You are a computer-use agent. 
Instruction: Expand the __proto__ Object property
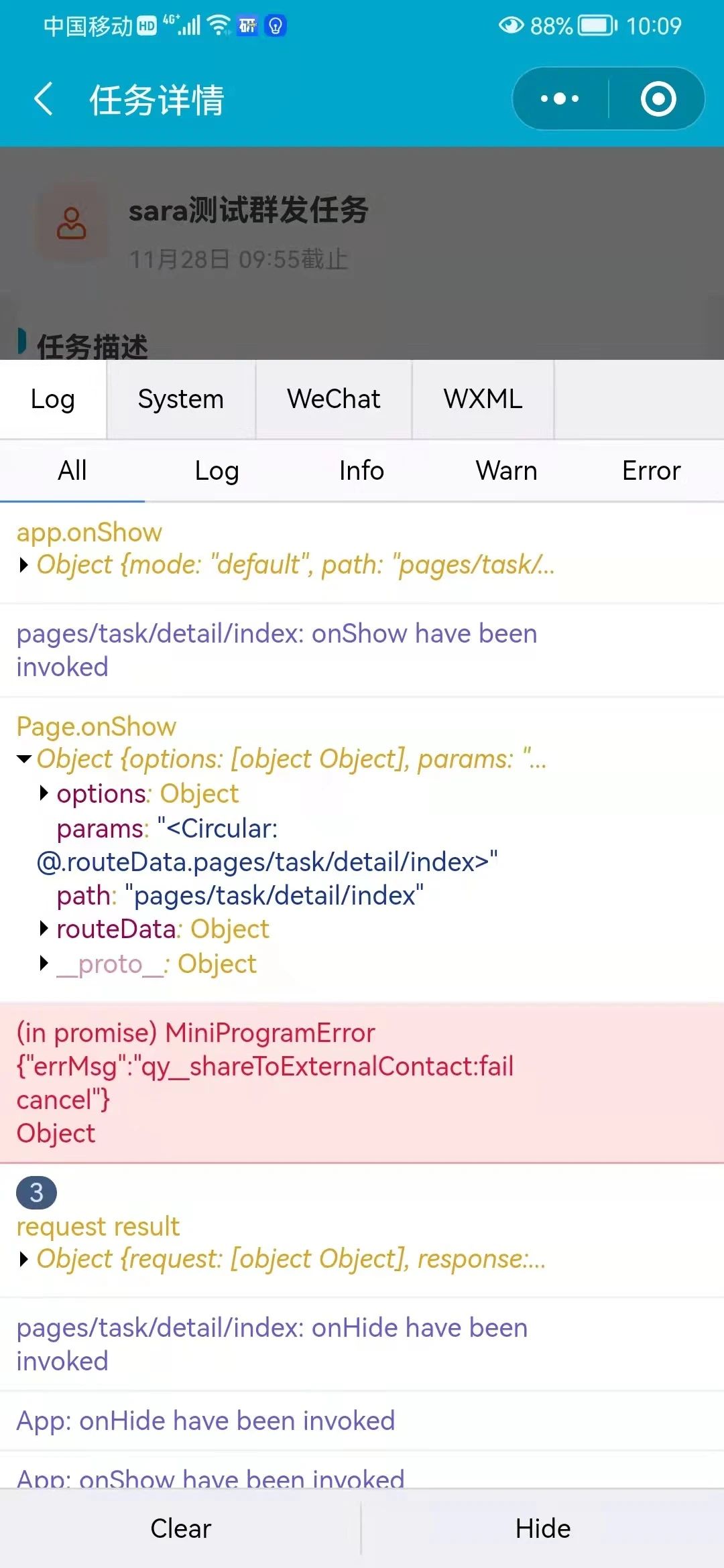click(44, 964)
